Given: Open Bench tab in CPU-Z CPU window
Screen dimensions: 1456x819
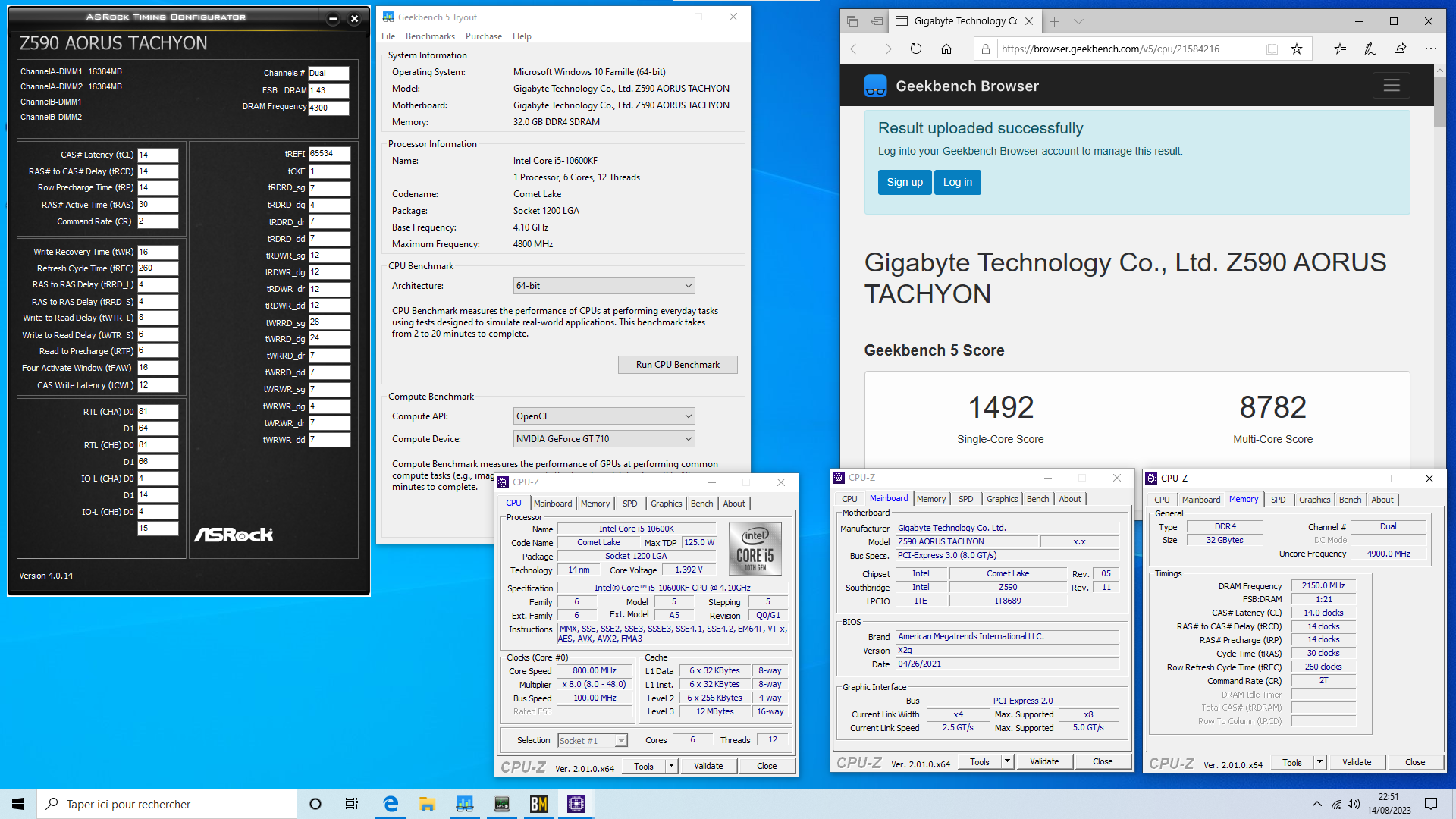Looking at the screenshot, I should pyautogui.click(x=701, y=504).
